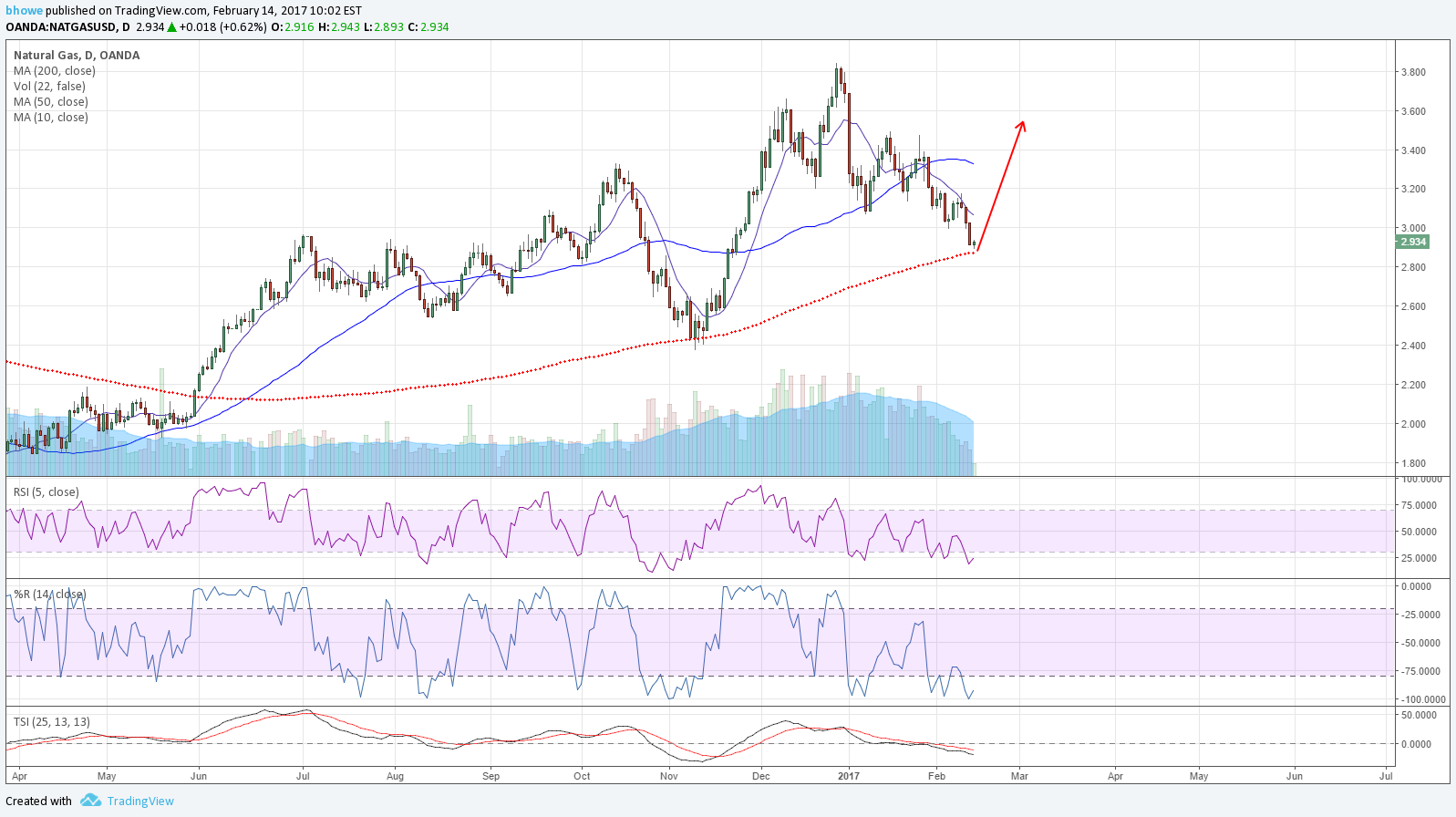Image resolution: width=1456 pixels, height=817 pixels.
Task: Select the RSI (5, close) pane label
Action: (x=46, y=491)
